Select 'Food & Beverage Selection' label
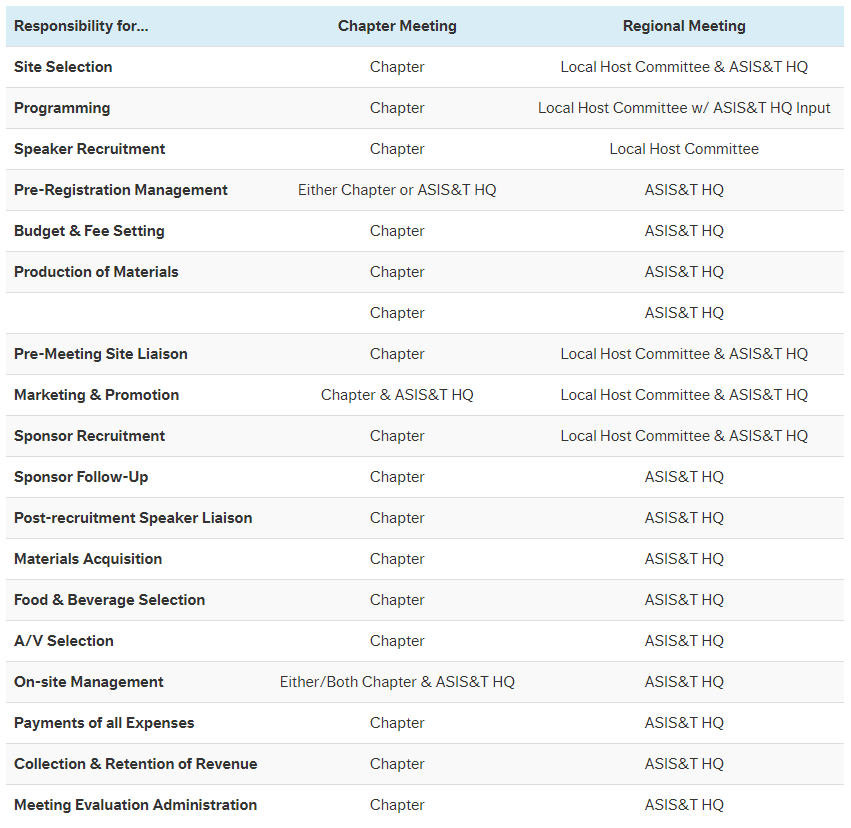This screenshot has height=828, width=851. 110,600
